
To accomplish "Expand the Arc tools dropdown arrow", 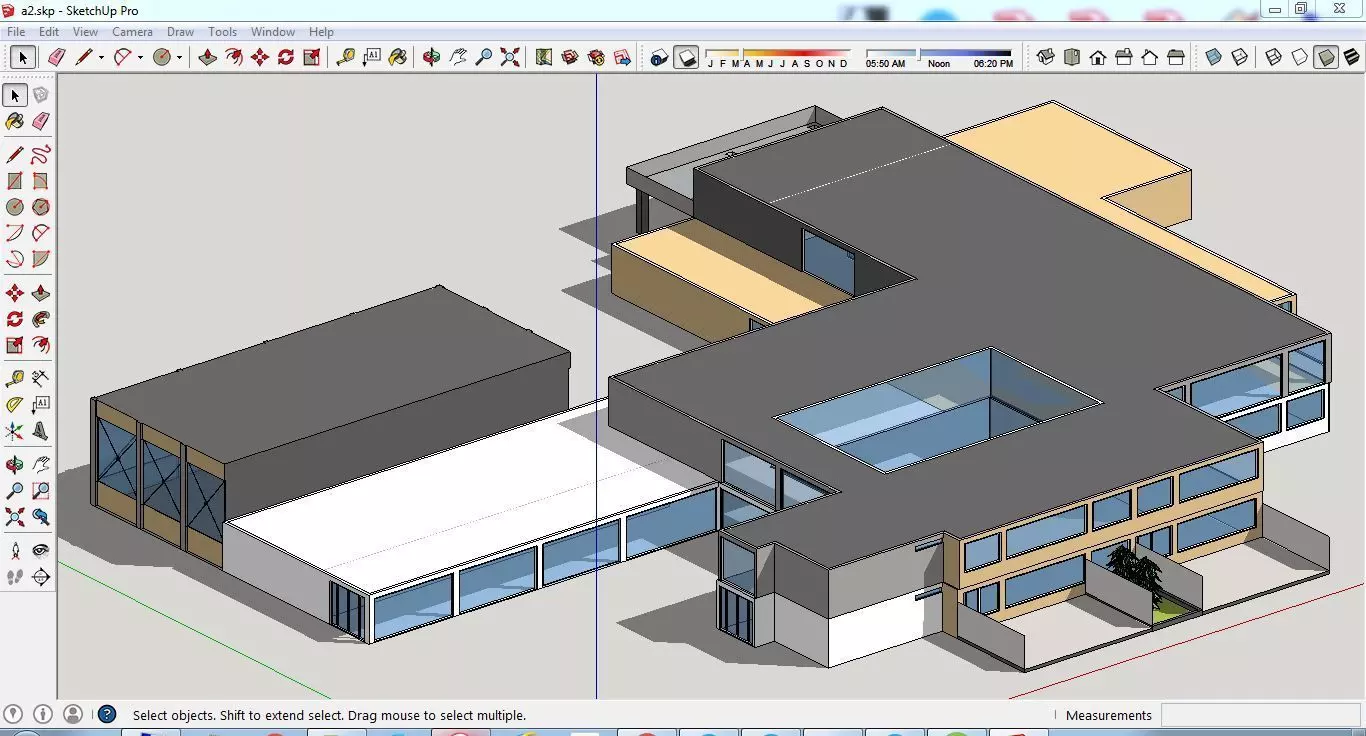I will click(140, 57).
